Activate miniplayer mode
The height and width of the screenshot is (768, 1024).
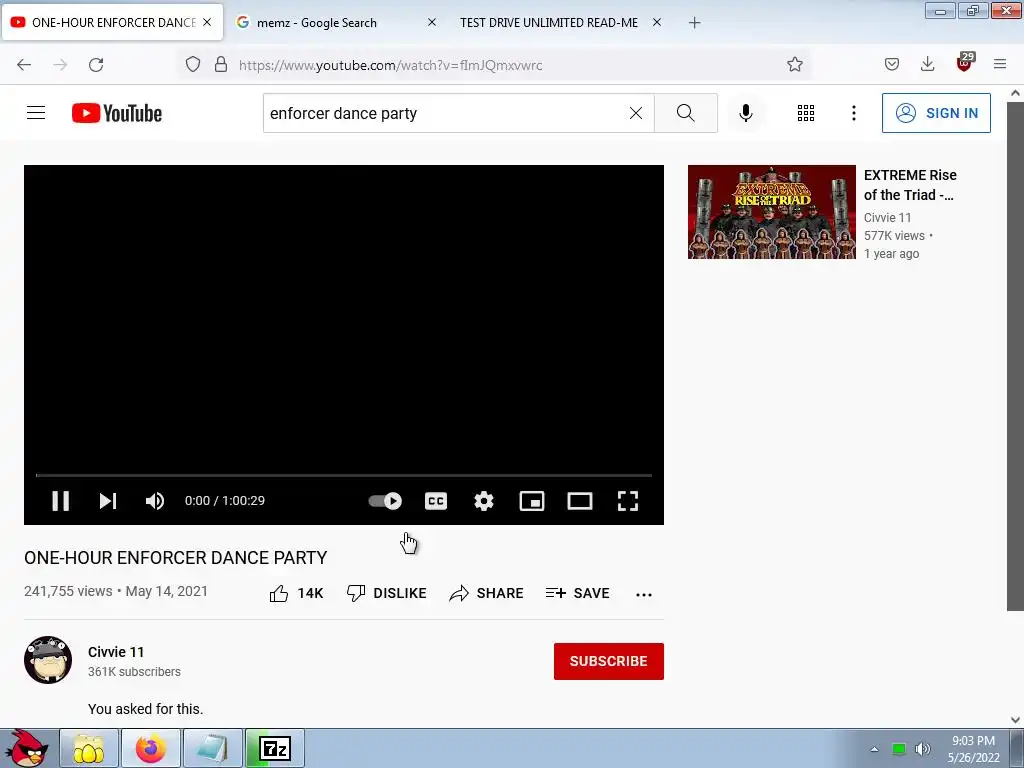[x=532, y=501]
